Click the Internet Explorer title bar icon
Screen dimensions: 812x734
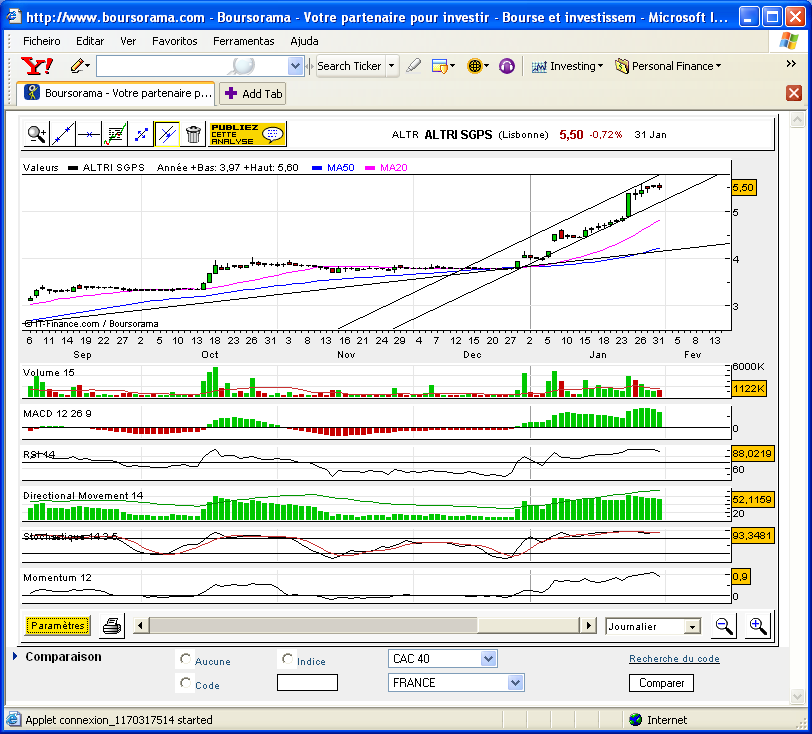14,17
